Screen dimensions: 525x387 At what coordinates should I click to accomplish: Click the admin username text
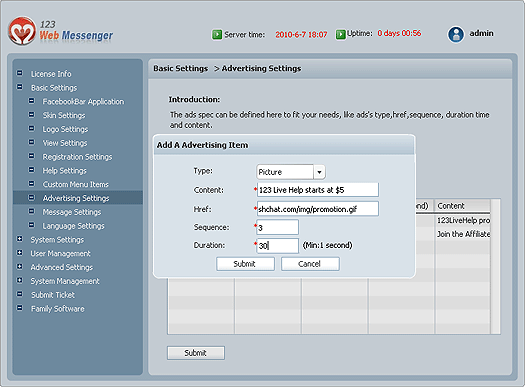tap(481, 33)
